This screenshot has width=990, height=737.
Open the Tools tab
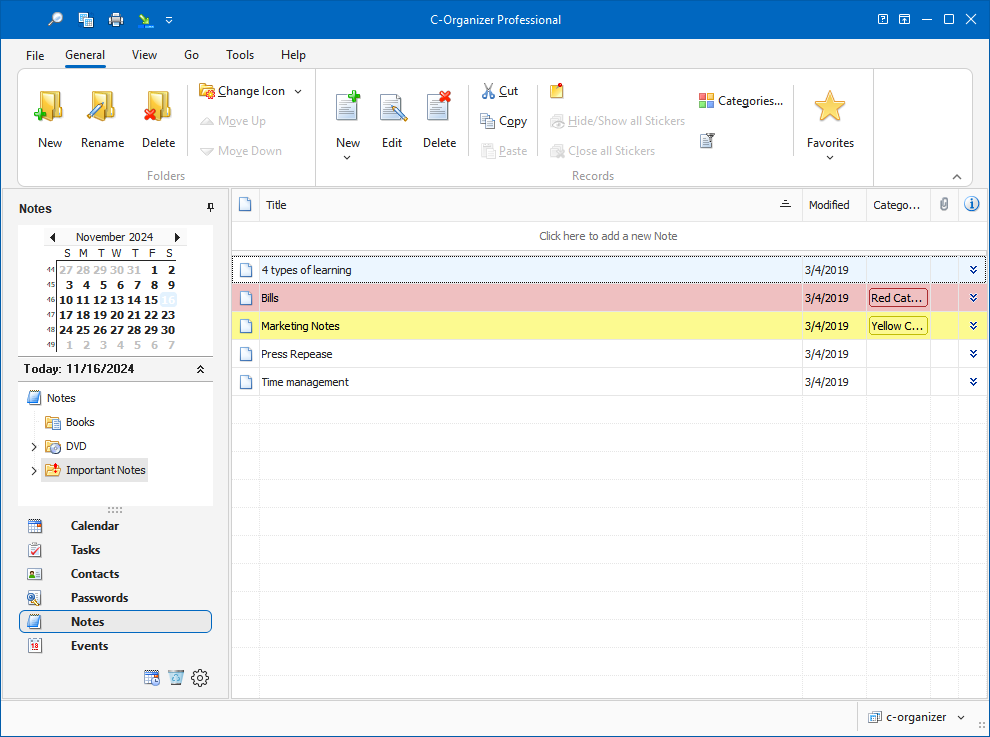(240, 55)
